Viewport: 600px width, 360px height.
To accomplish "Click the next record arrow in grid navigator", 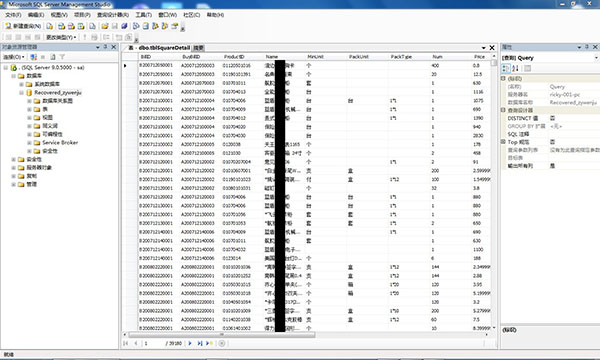I will point(190,343).
